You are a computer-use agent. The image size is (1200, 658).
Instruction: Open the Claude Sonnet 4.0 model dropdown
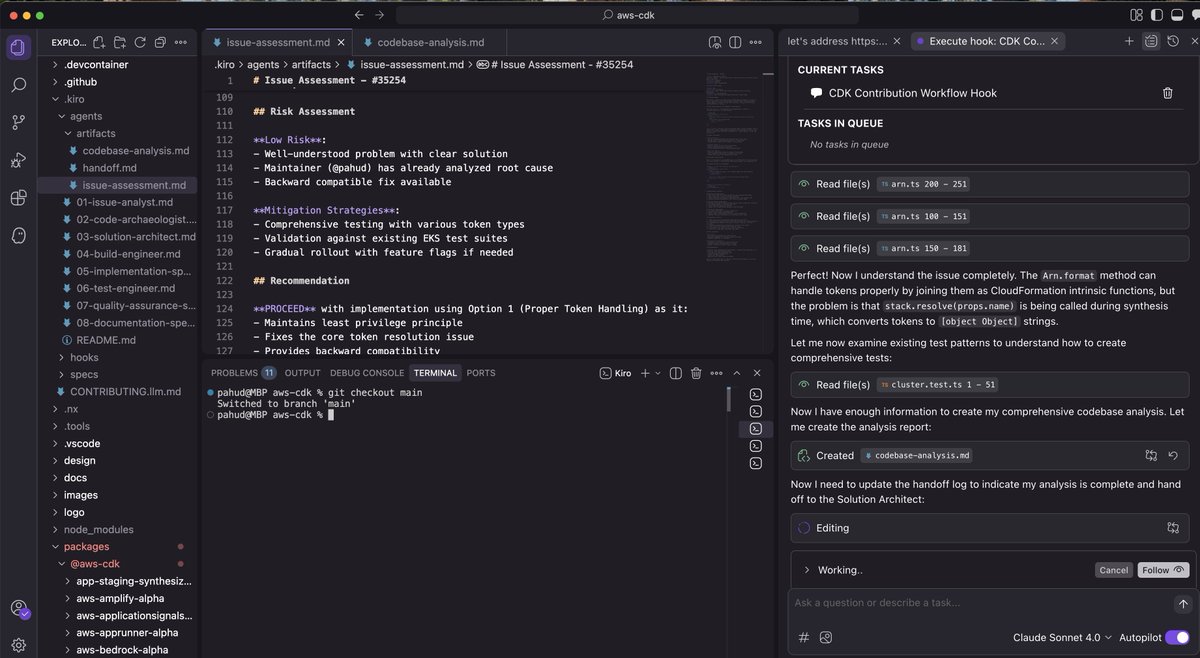[1062, 637]
